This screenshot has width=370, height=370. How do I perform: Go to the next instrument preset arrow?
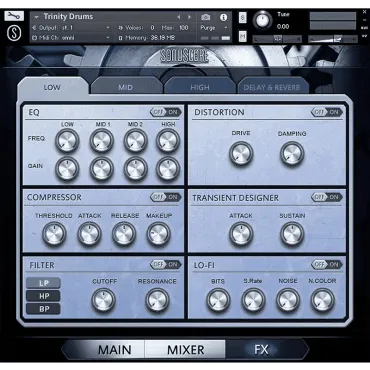click(x=189, y=17)
